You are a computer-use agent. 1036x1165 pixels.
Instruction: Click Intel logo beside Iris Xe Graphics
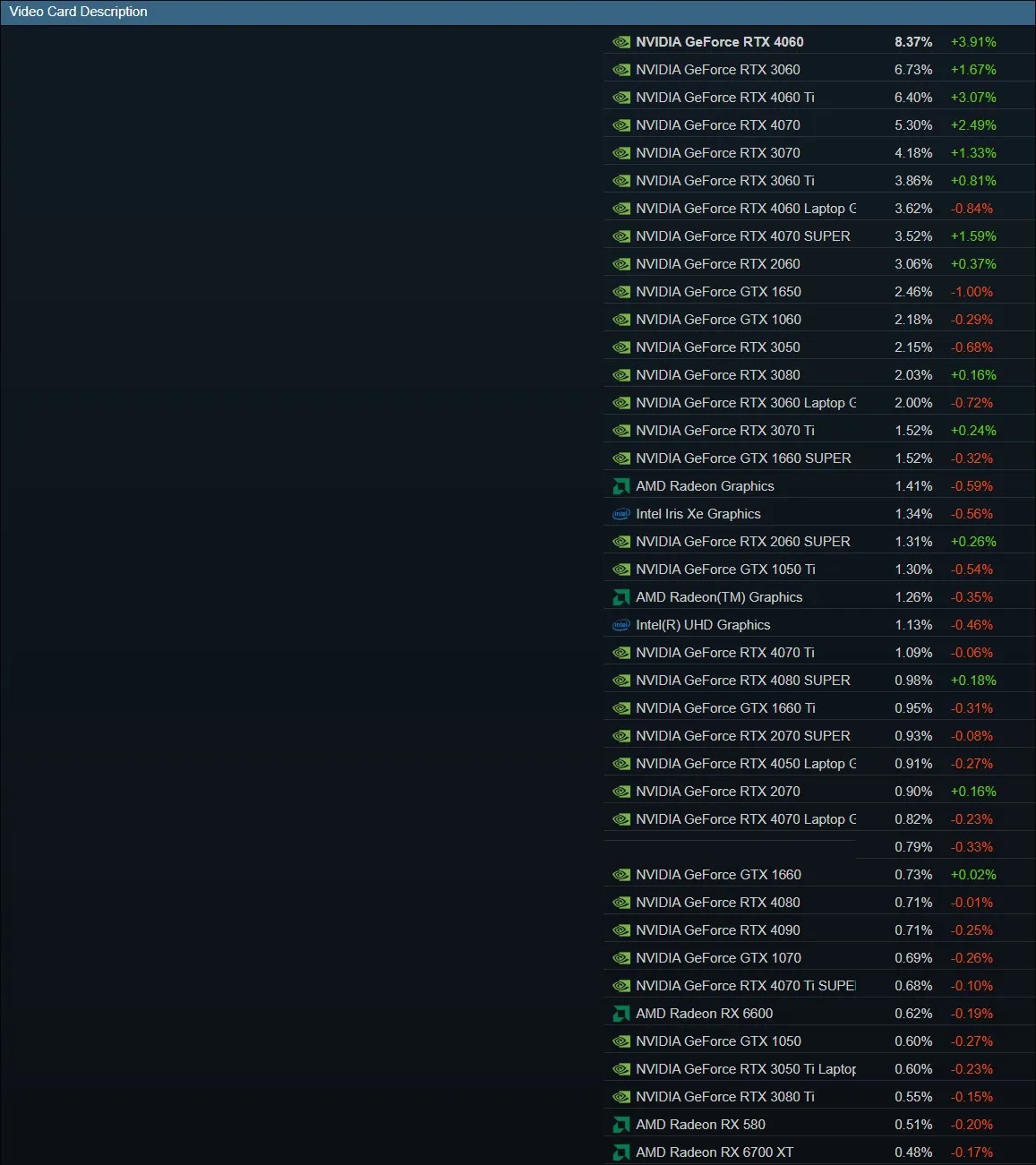click(621, 514)
